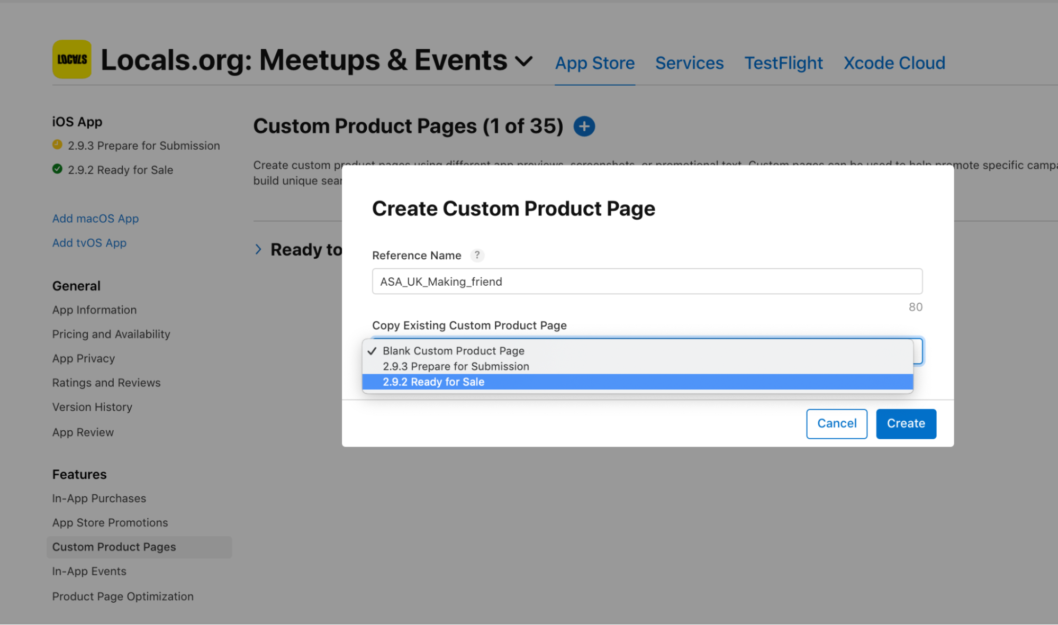This screenshot has width=1058, height=625.
Task: Click the Create button
Action: (x=905, y=423)
